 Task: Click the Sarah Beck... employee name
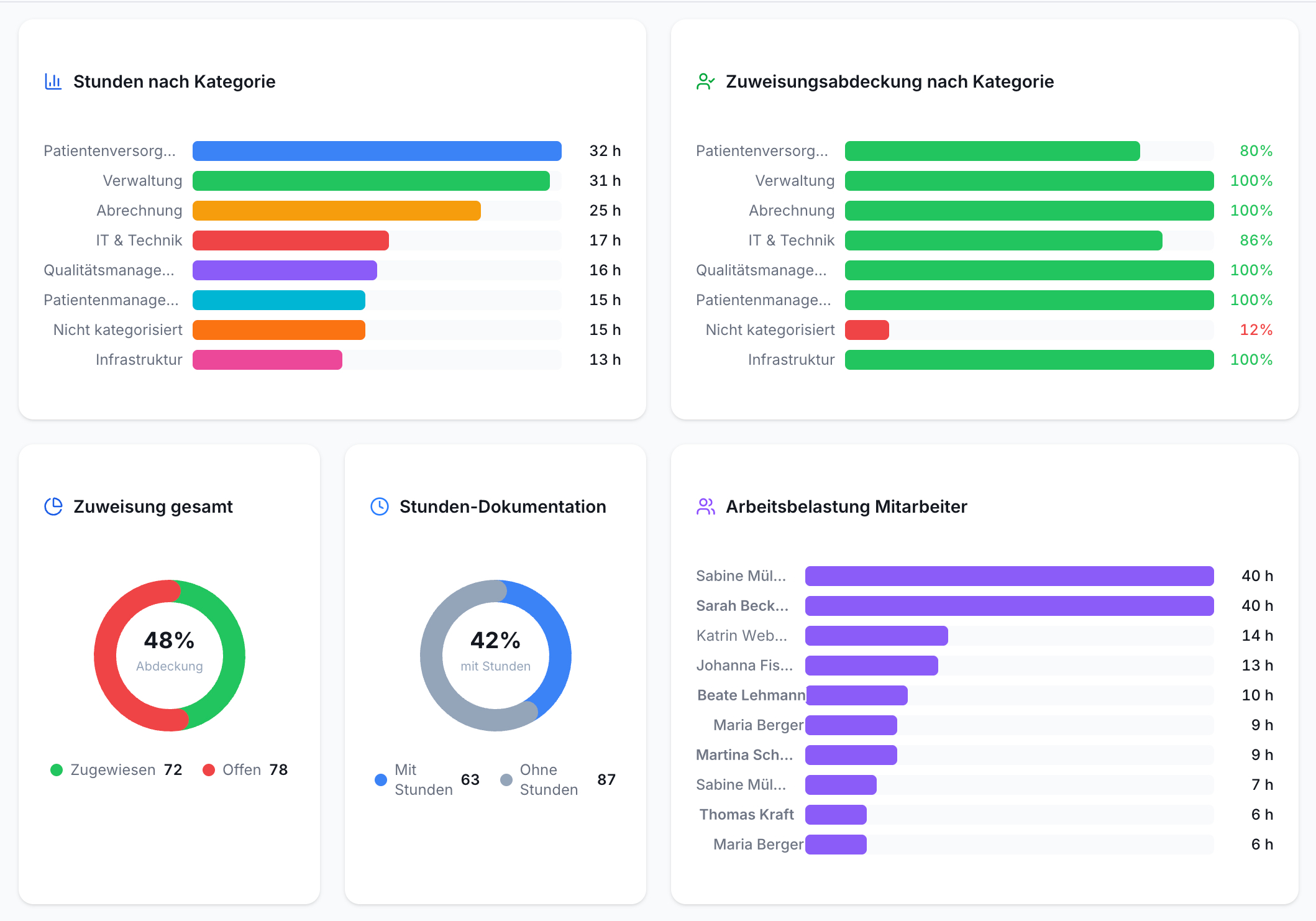pyautogui.click(x=743, y=606)
